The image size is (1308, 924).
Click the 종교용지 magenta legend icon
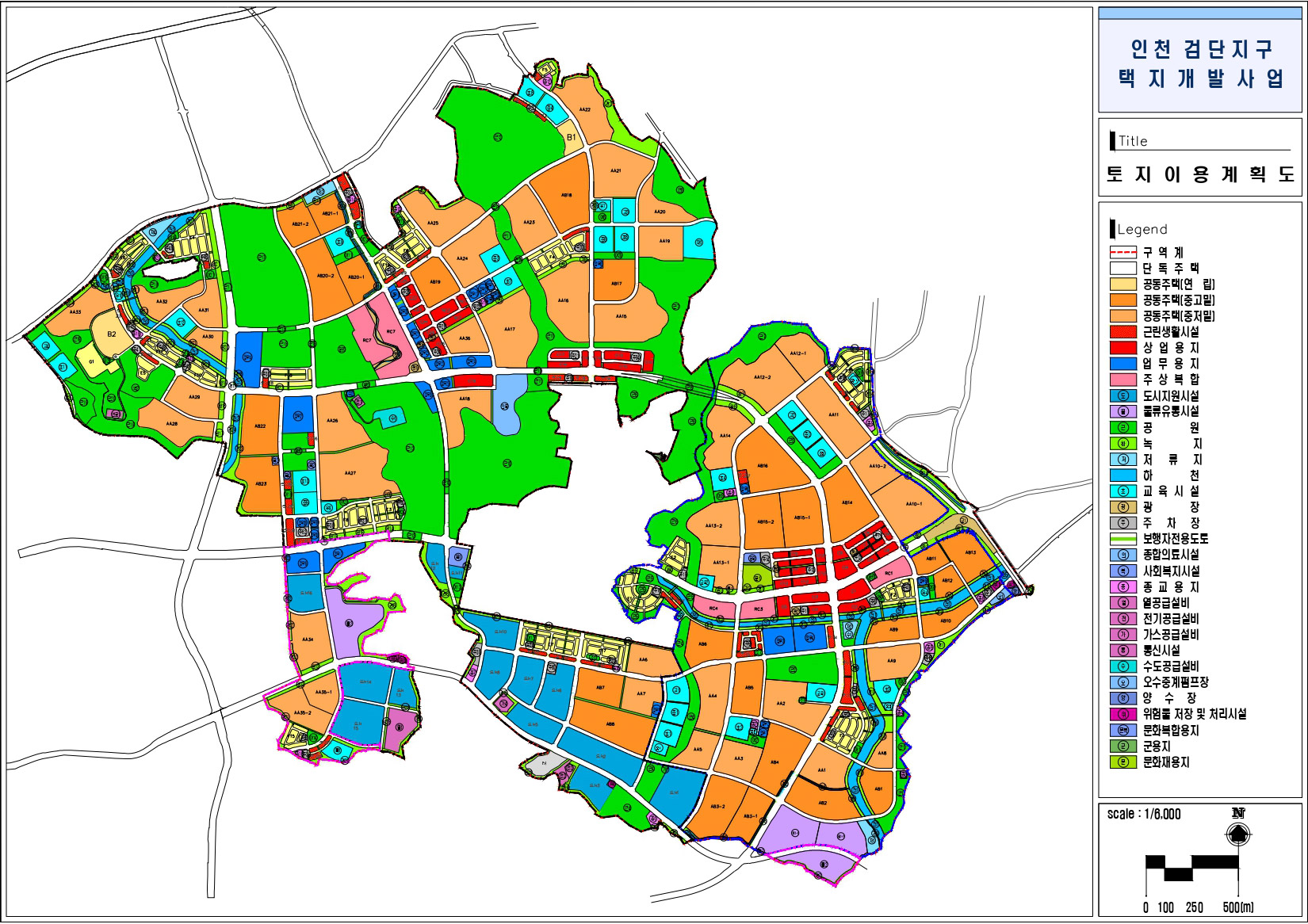[1123, 587]
